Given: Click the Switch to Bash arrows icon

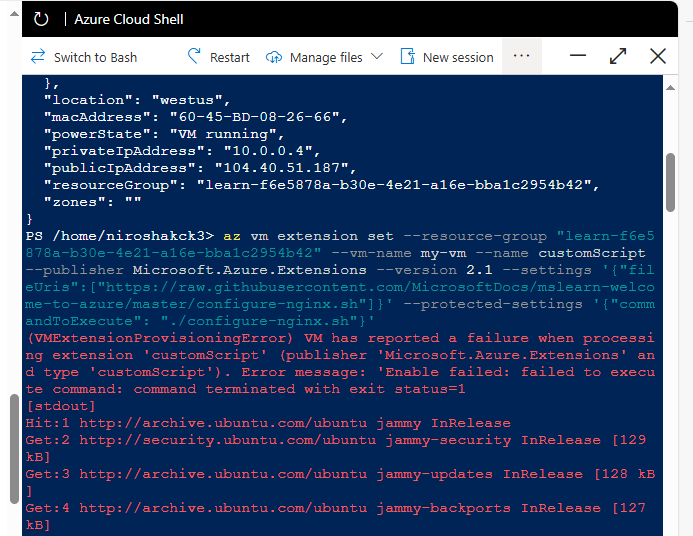Looking at the screenshot, I should click(x=38, y=57).
